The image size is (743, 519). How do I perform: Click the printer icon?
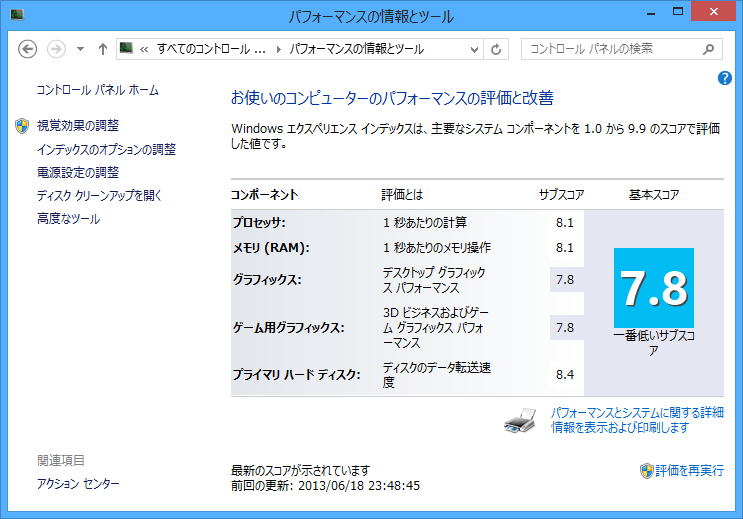(520, 420)
